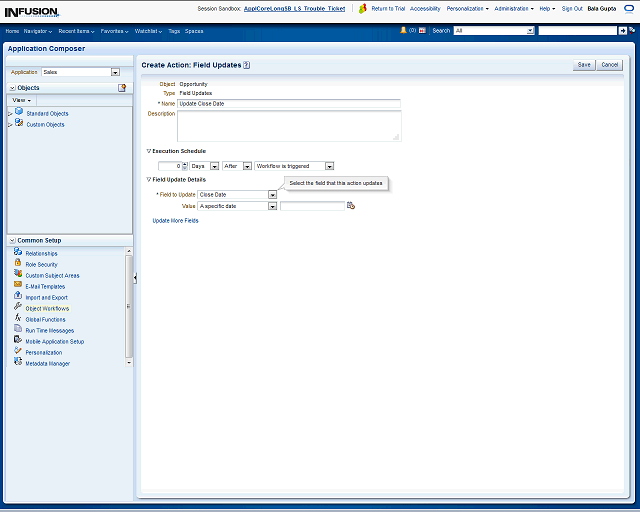Collapse the Field Update Details section
The image size is (640, 512).
pos(149,179)
